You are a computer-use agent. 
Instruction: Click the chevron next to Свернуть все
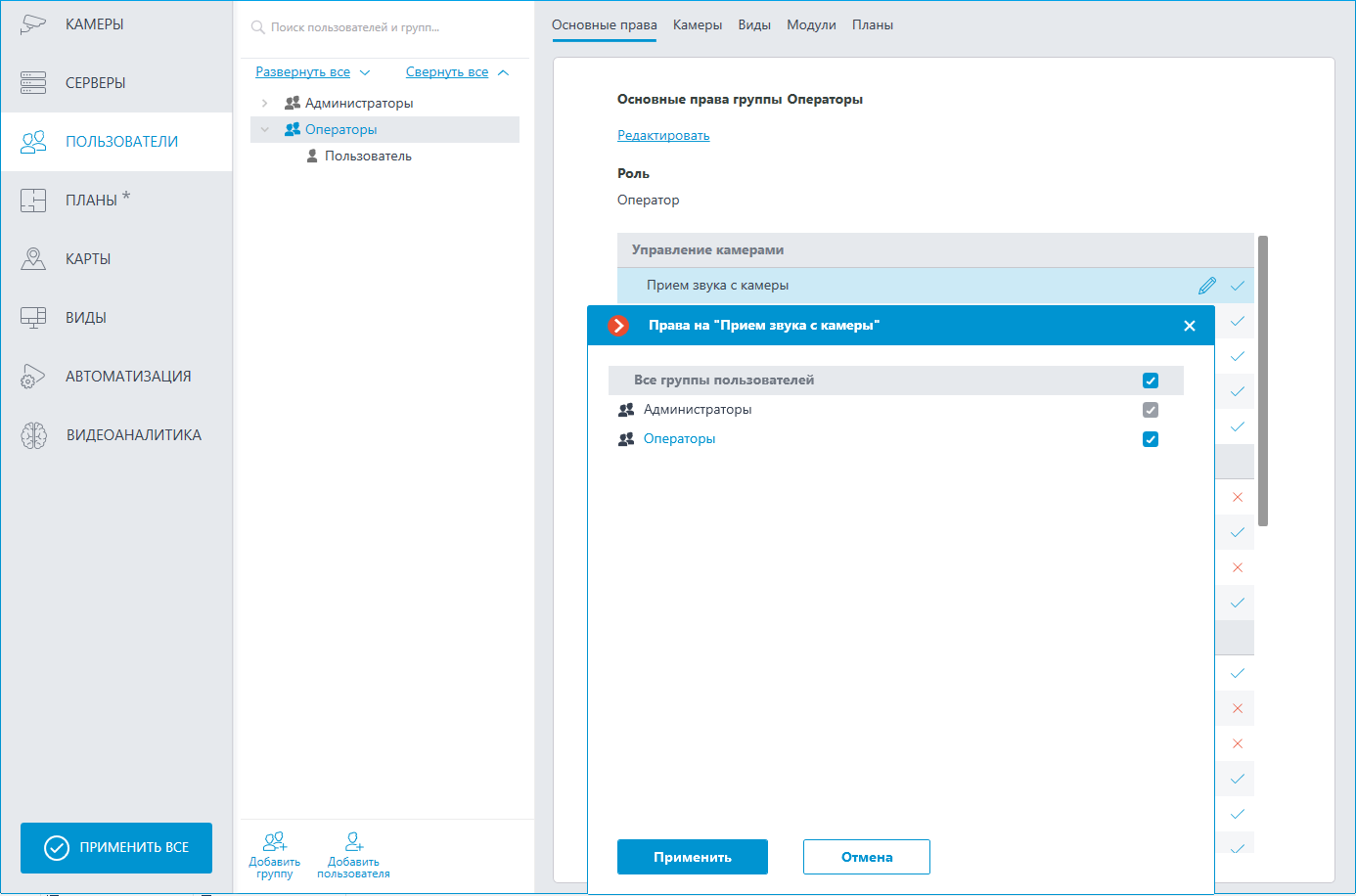[x=503, y=72]
